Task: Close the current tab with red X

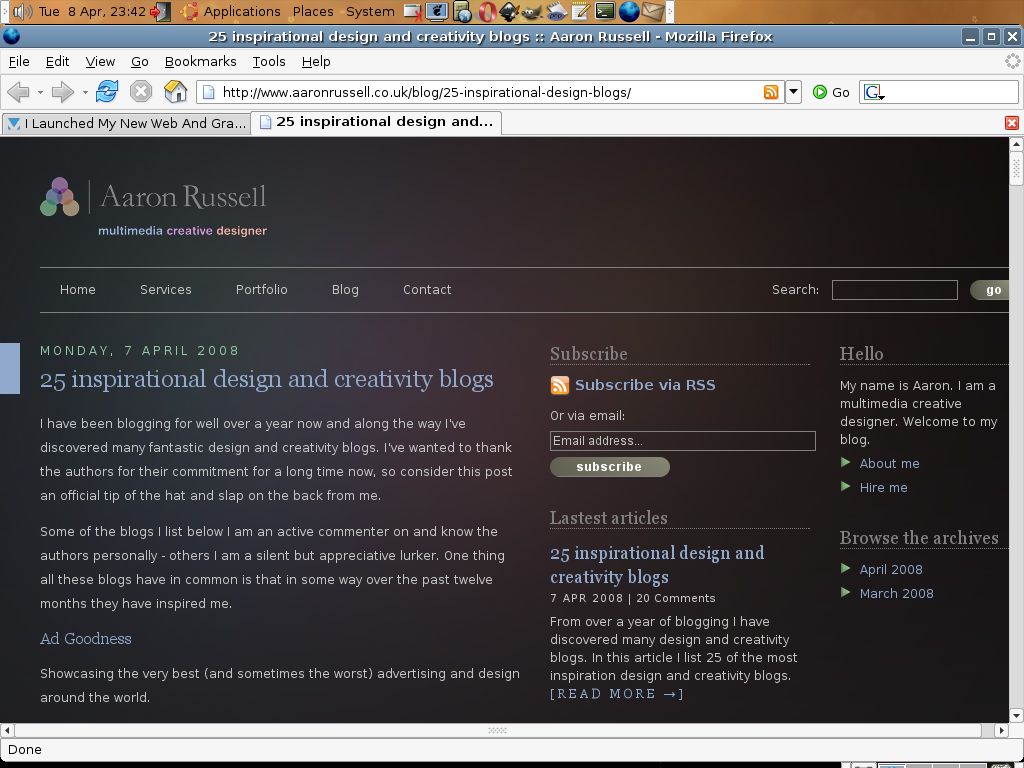Action: (1012, 123)
